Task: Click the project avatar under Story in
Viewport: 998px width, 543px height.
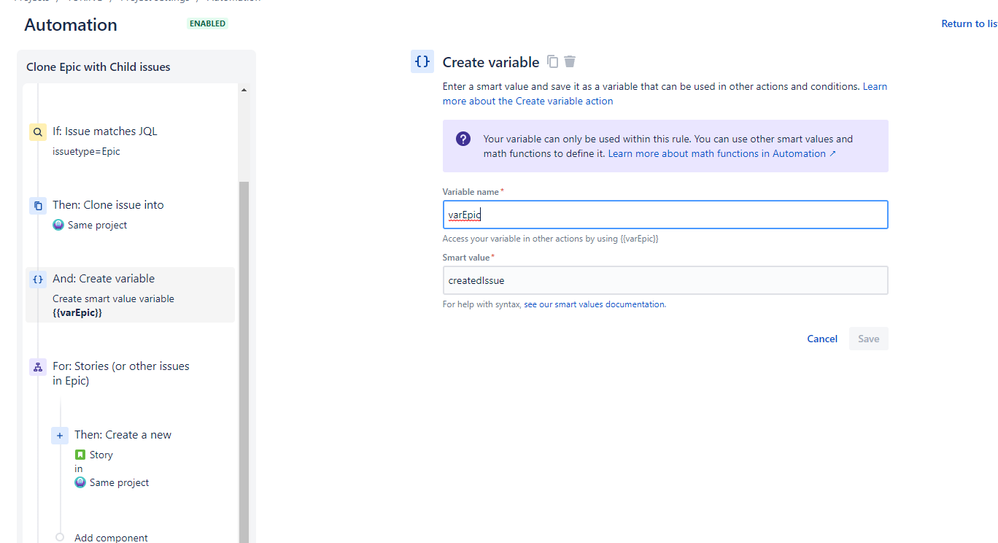Action: click(x=80, y=483)
